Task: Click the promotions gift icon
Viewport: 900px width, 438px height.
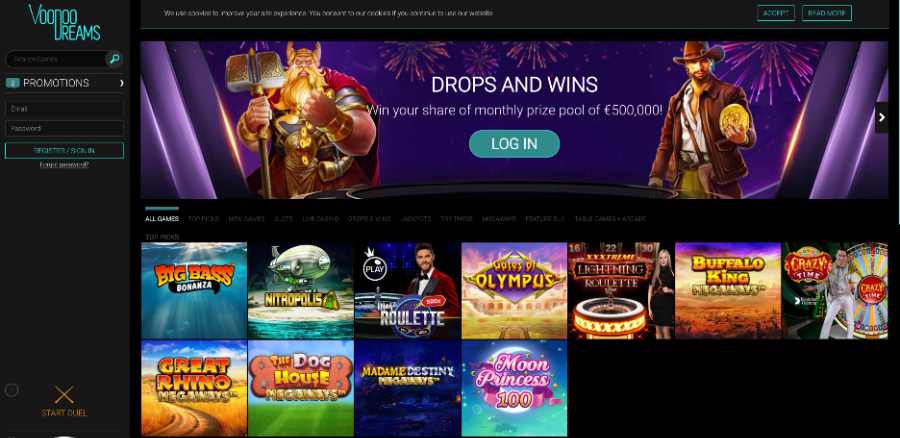Action: pyautogui.click(x=13, y=83)
